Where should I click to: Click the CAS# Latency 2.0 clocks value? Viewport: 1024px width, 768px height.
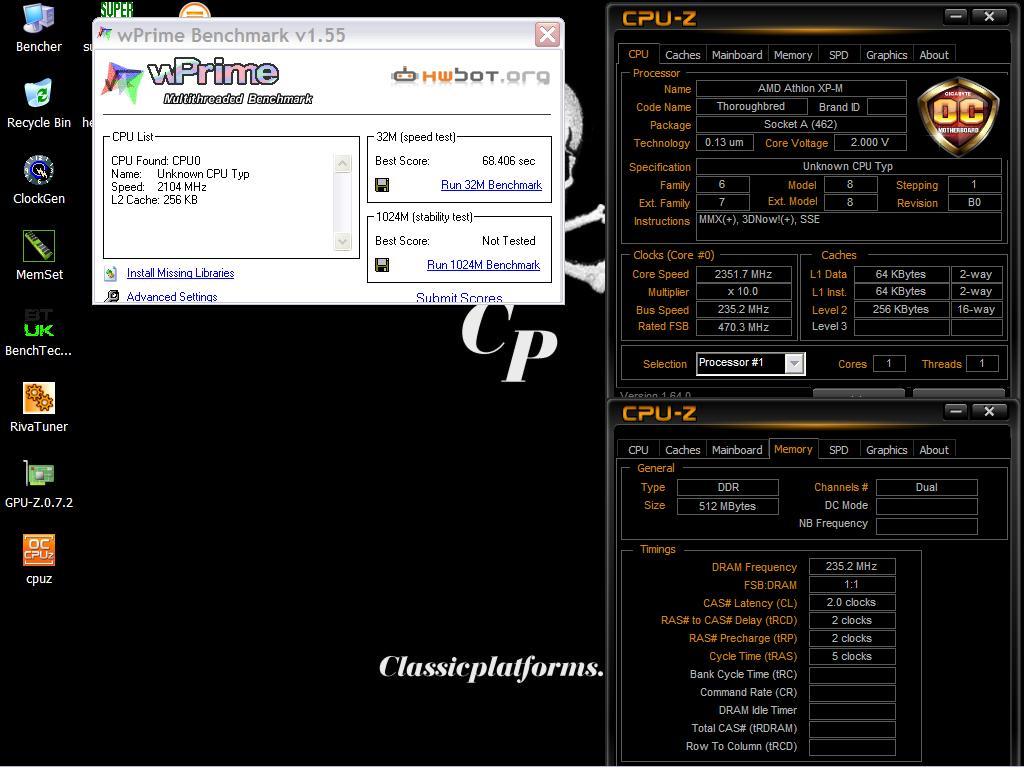(x=852, y=602)
